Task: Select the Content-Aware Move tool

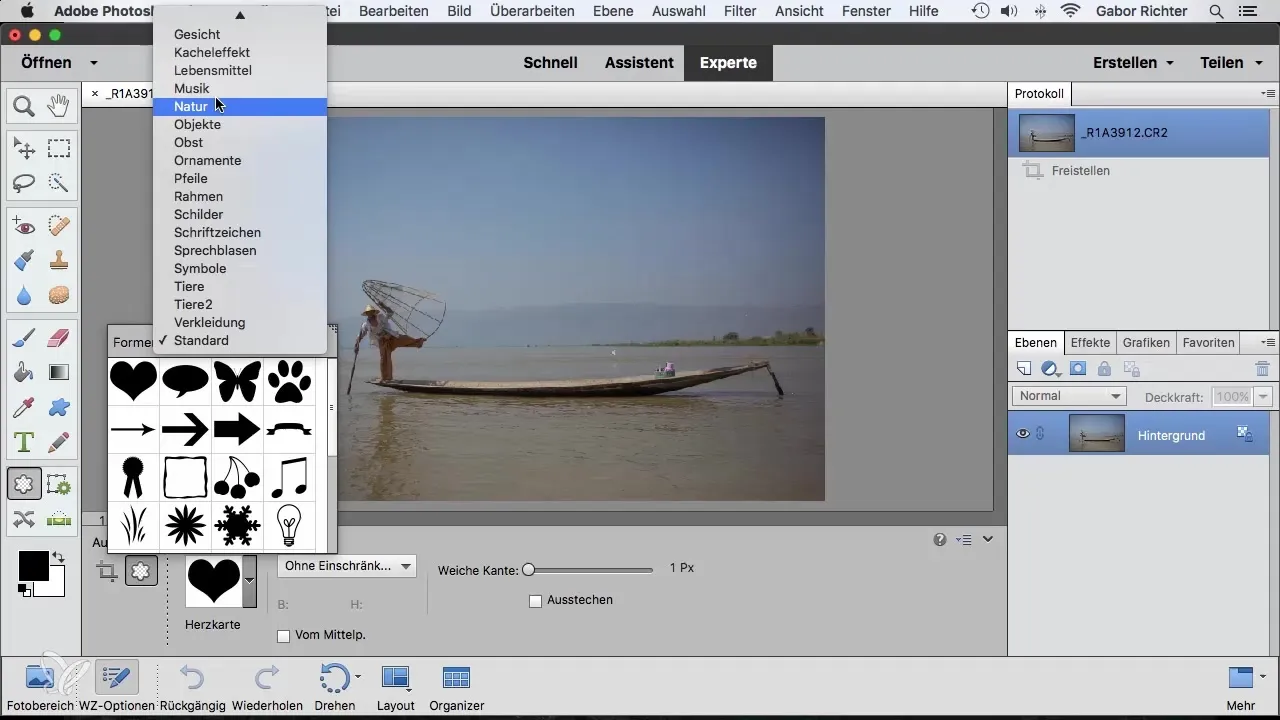Action: pyautogui.click(x=24, y=519)
